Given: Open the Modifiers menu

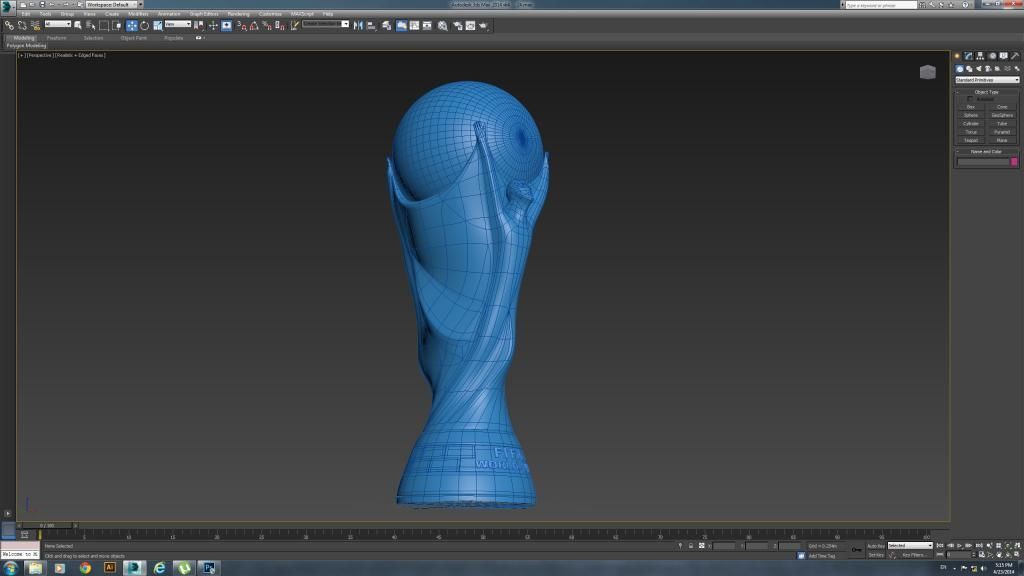Looking at the screenshot, I should click(x=138, y=14).
